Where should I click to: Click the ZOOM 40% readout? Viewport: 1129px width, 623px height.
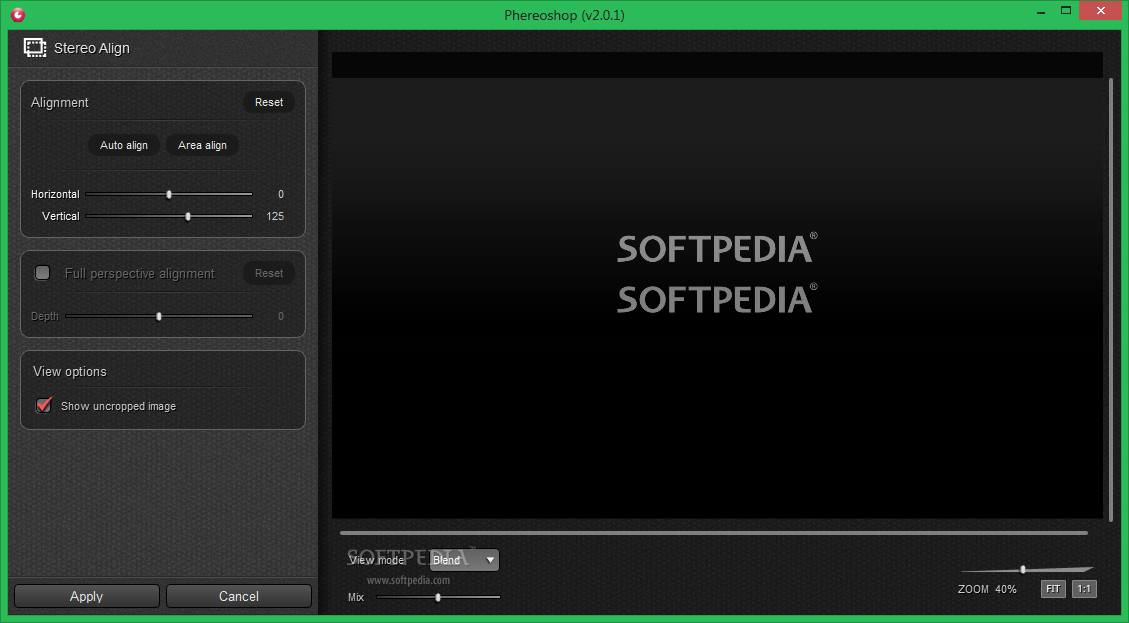pyautogui.click(x=987, y=589)
